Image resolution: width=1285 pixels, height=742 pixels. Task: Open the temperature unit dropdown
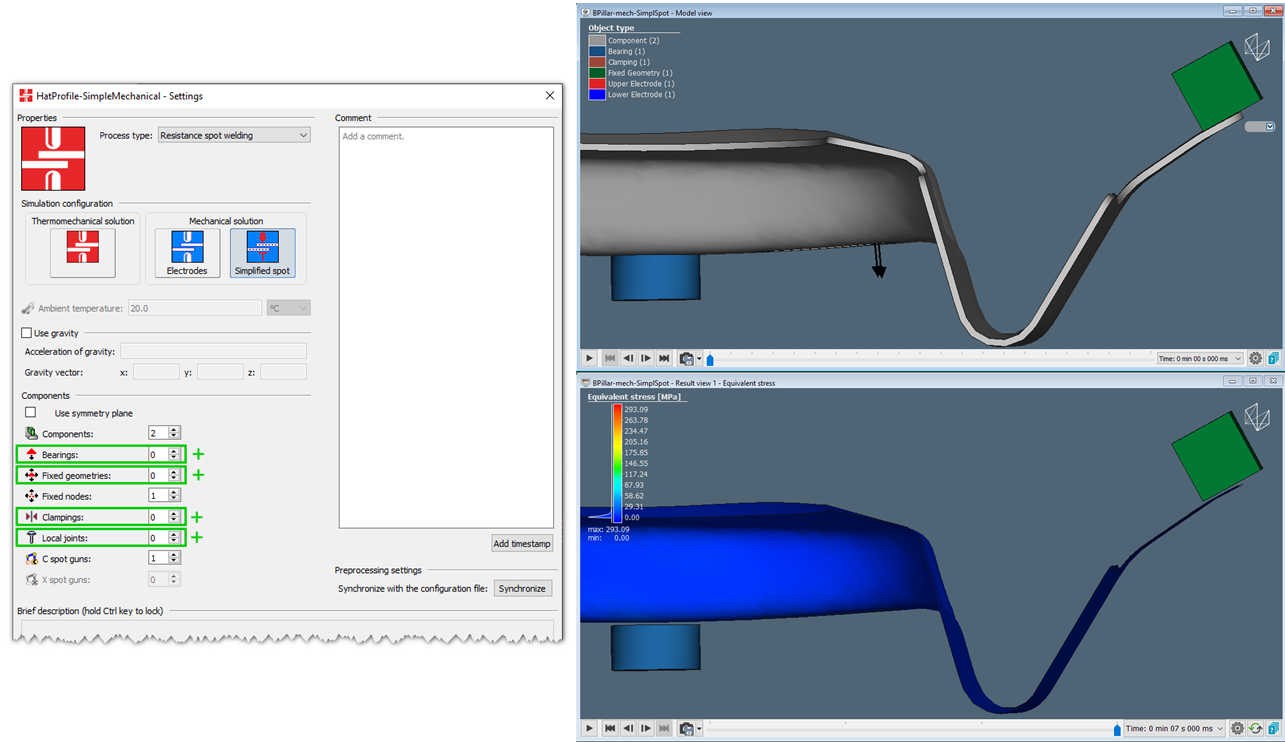pos(288,308)
